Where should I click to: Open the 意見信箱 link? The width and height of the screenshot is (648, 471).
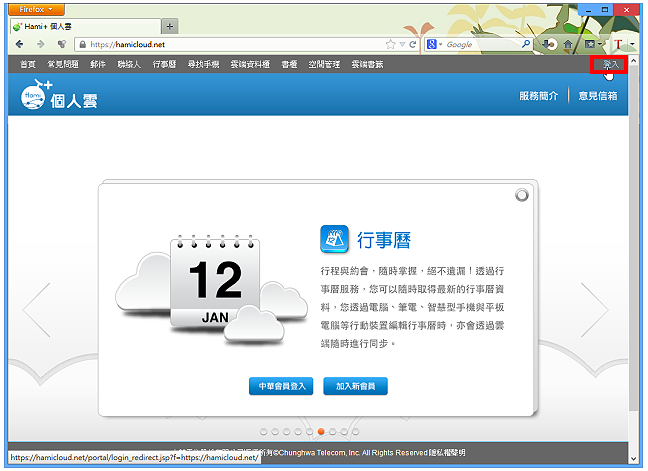pos(598,96)
